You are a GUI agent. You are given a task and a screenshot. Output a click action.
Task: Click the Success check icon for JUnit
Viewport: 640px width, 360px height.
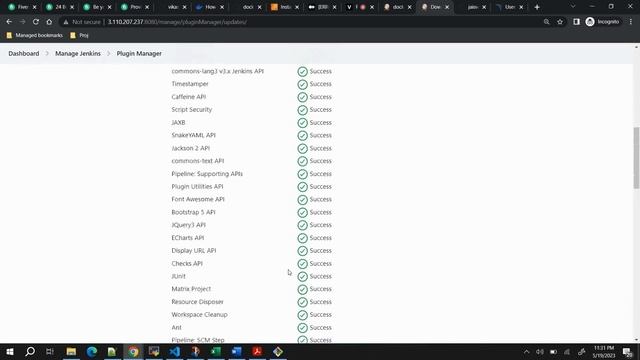coord(302,277)
